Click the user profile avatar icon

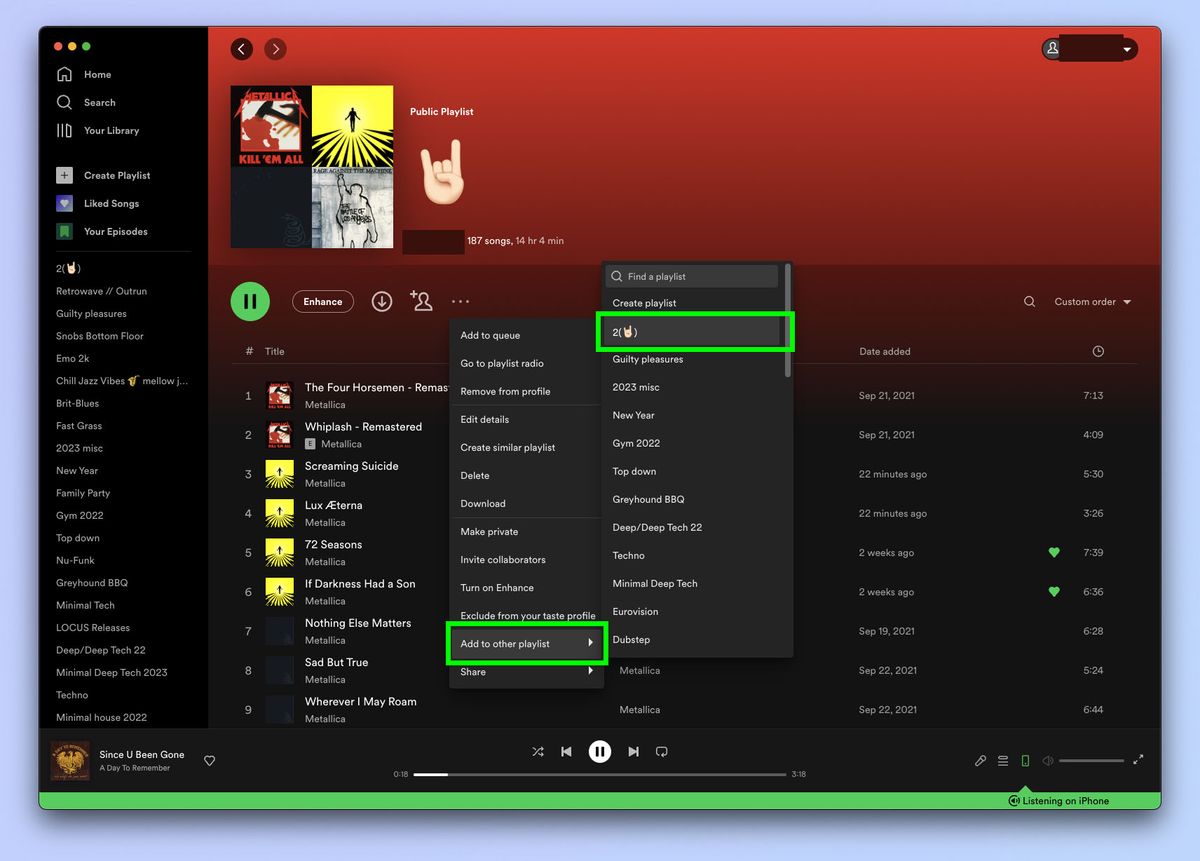pos(1052,48)
